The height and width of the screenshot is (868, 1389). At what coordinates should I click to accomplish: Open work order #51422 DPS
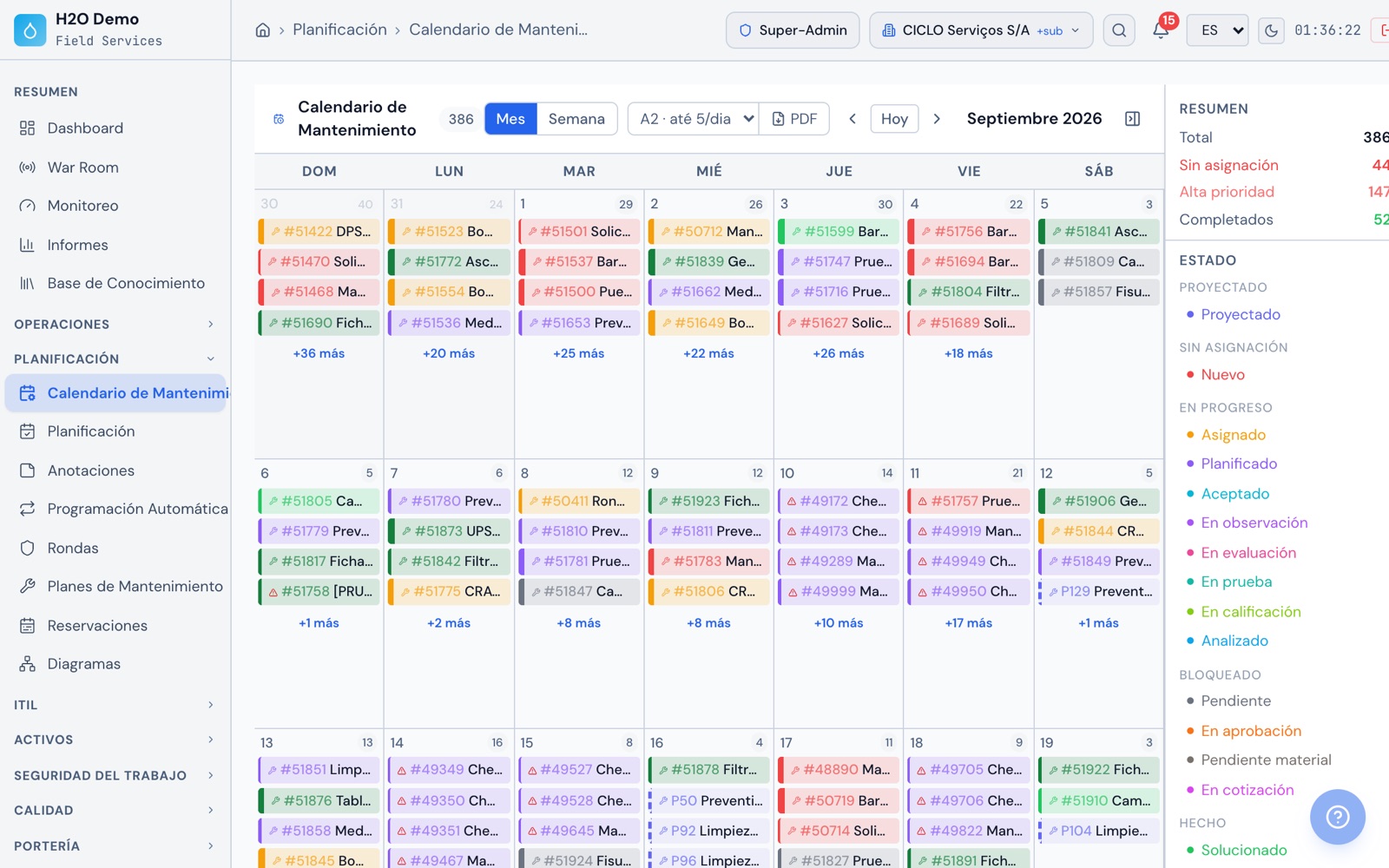tap(319, 232)
